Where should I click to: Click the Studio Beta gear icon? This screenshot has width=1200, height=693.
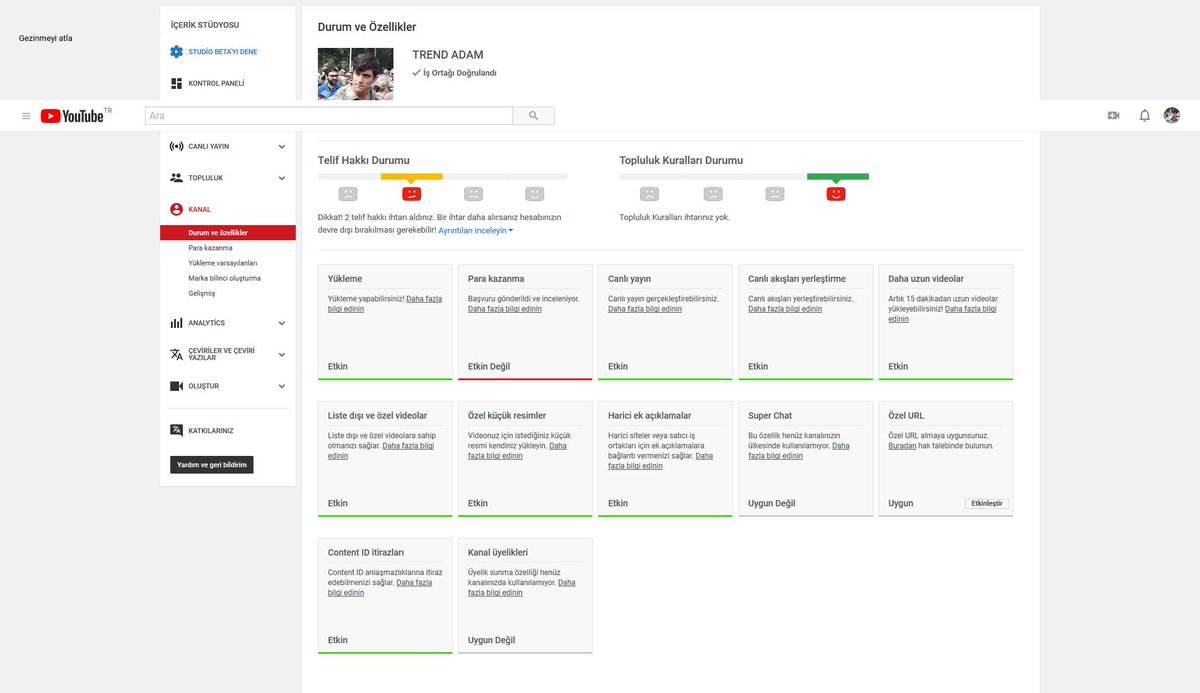click(176, 52)
